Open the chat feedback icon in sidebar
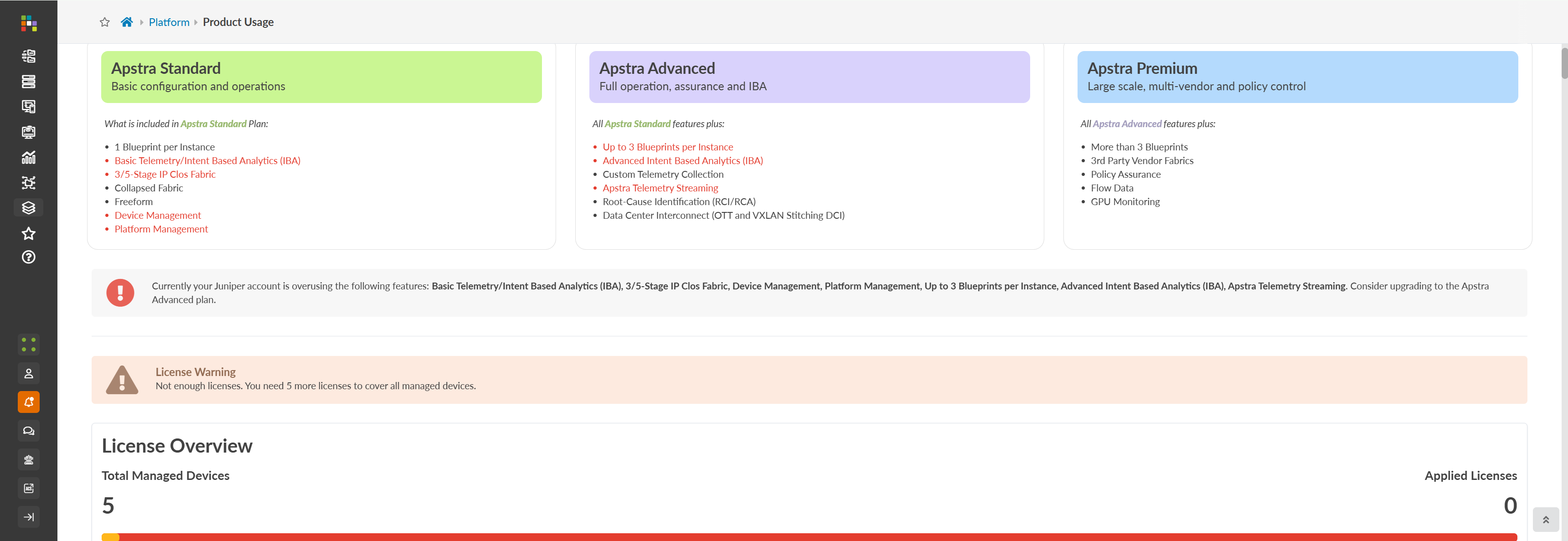Image resolution: width=1568 pixels, height=541 pixels. click(x=28, y=430)
